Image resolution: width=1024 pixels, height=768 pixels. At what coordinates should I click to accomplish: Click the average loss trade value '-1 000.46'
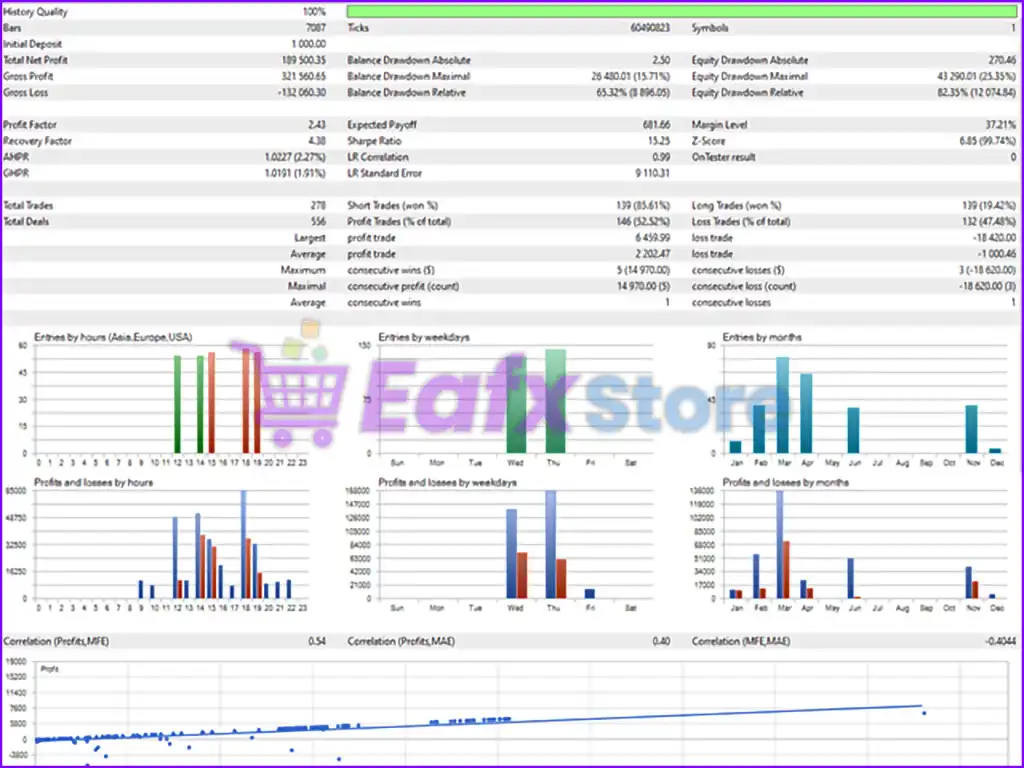point(996,254)
